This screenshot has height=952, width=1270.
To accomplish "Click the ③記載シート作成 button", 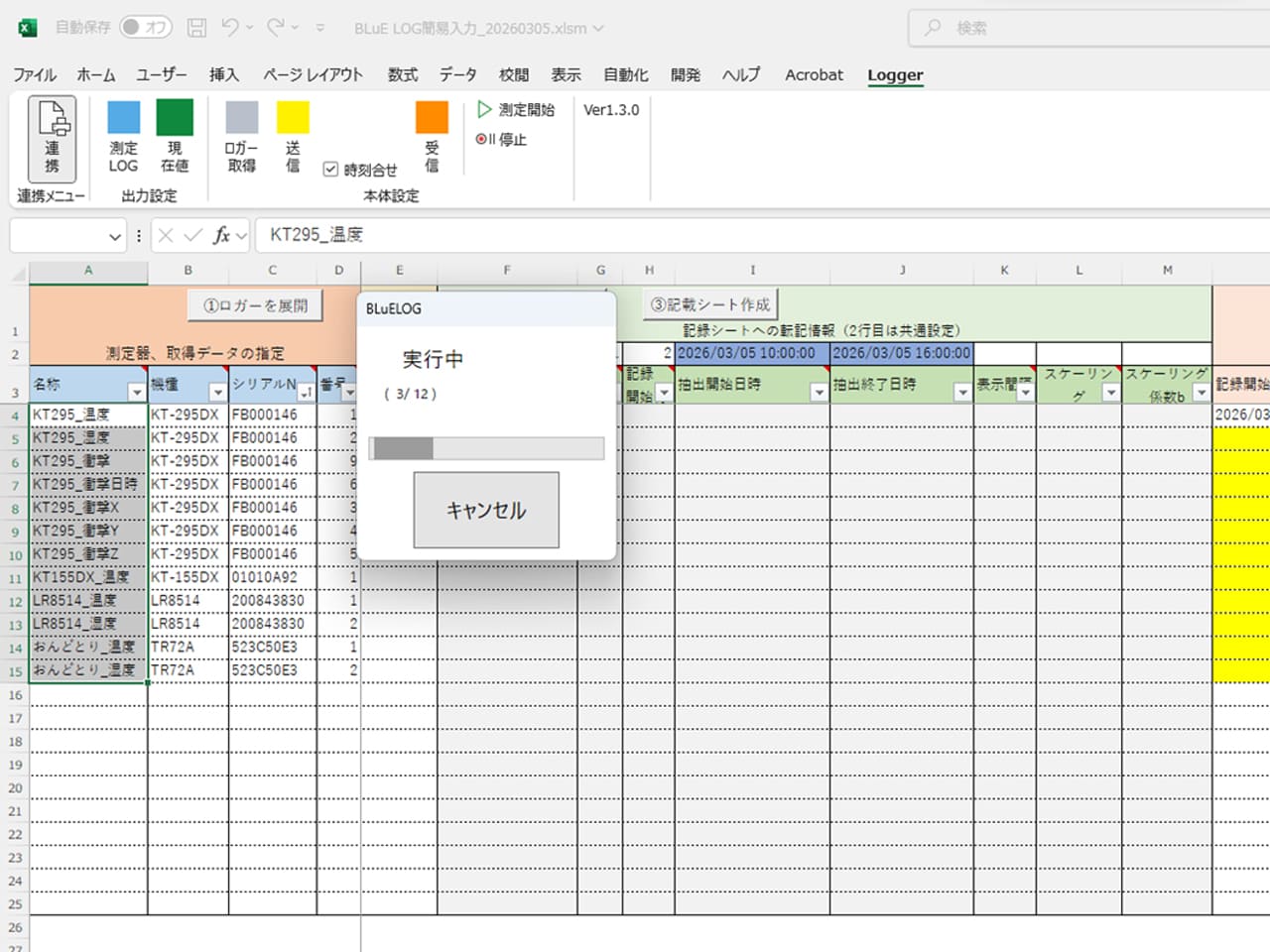I will point(710,304).
